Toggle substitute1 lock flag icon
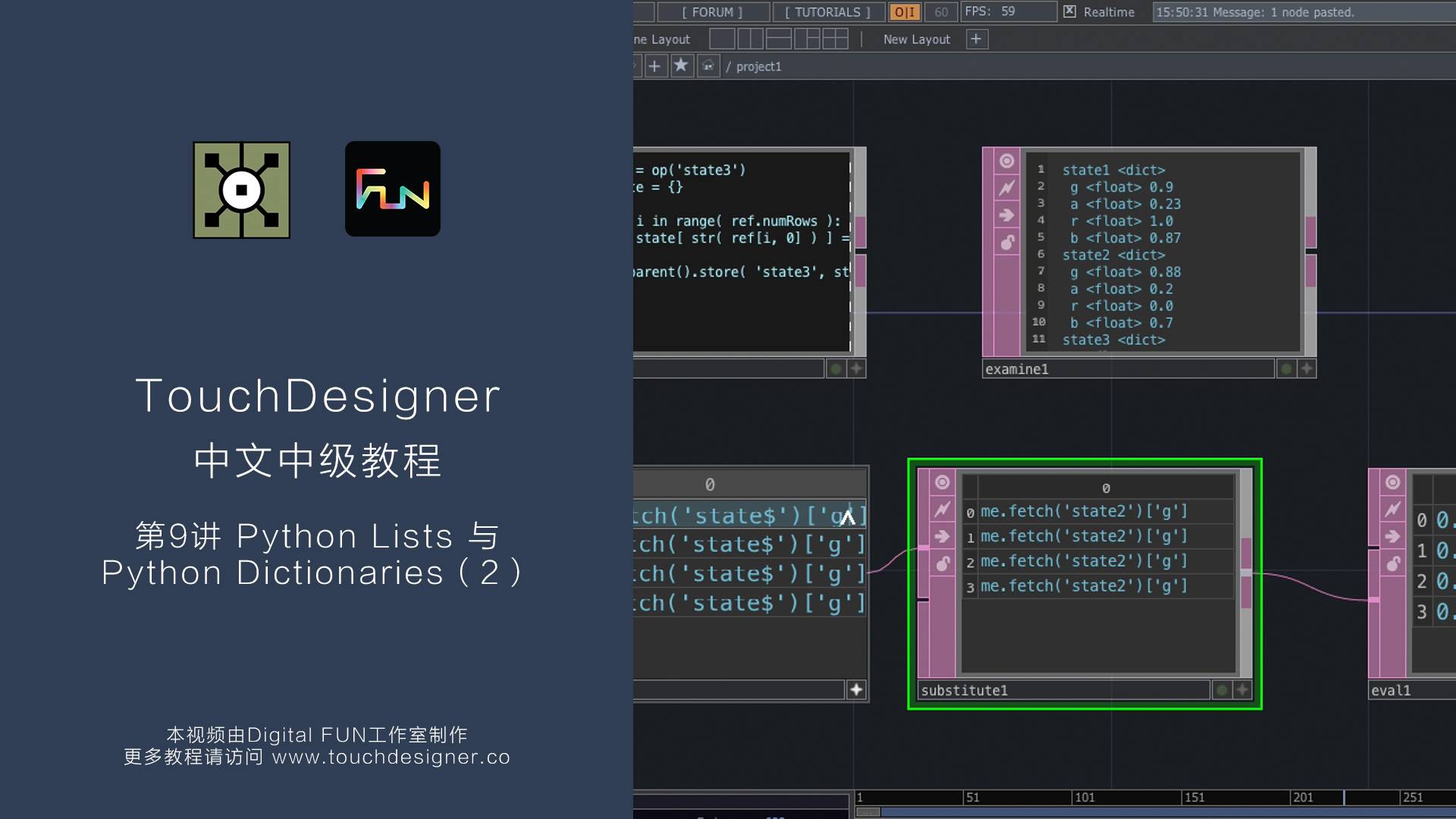The height and width of the screenshot is (819, 1456). coord(943,563)
